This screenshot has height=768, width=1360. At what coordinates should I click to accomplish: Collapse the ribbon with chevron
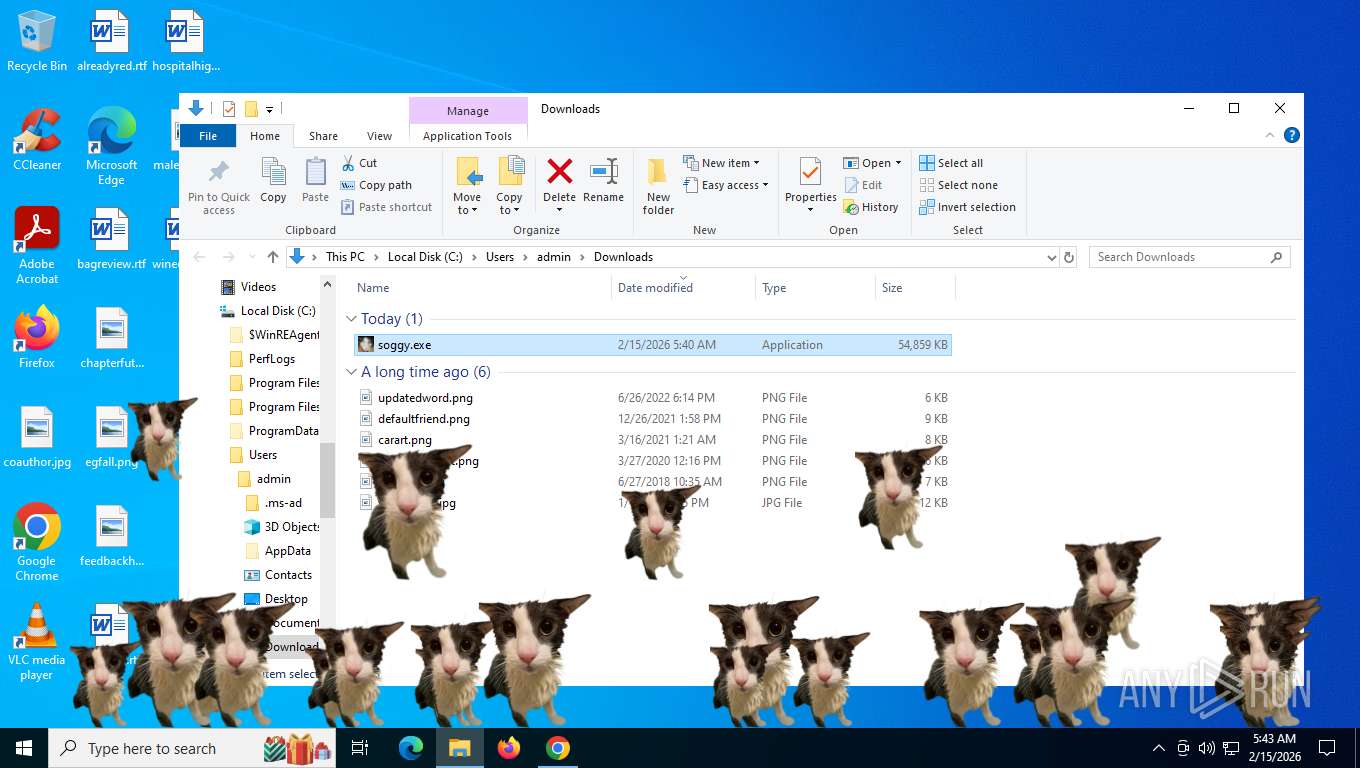1271,135
